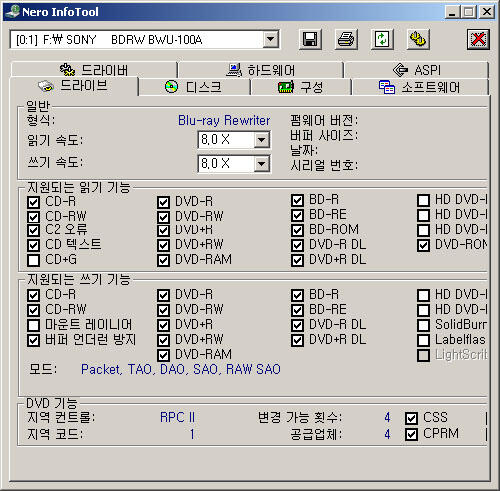The height and width of the screenshot is (491, 500).
Task: Click the Blu-ray Rewriter type text
Action: point(224,120)
